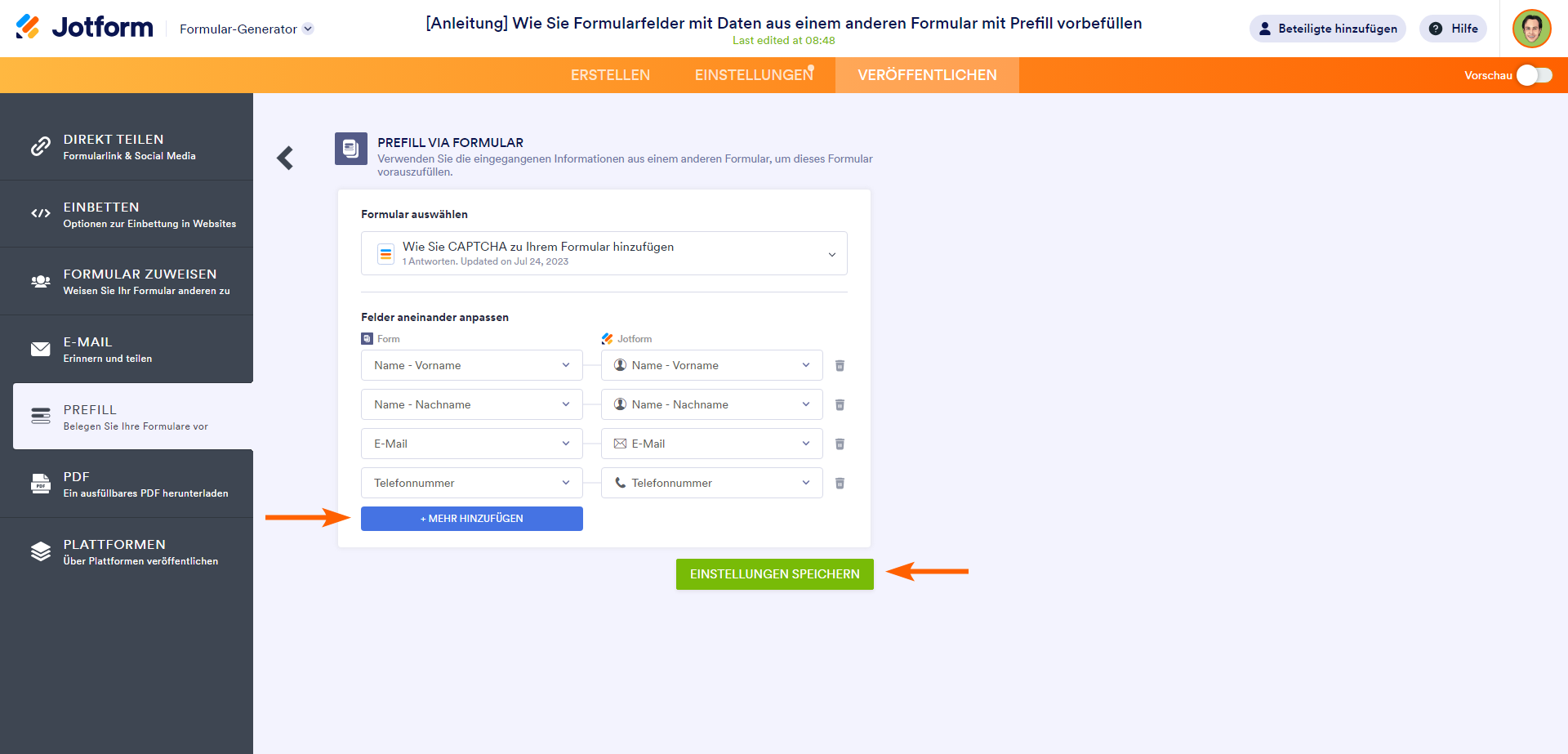
Task: Switch to the EINSTELLUNGEN tab
Action: tap(753, 75)
